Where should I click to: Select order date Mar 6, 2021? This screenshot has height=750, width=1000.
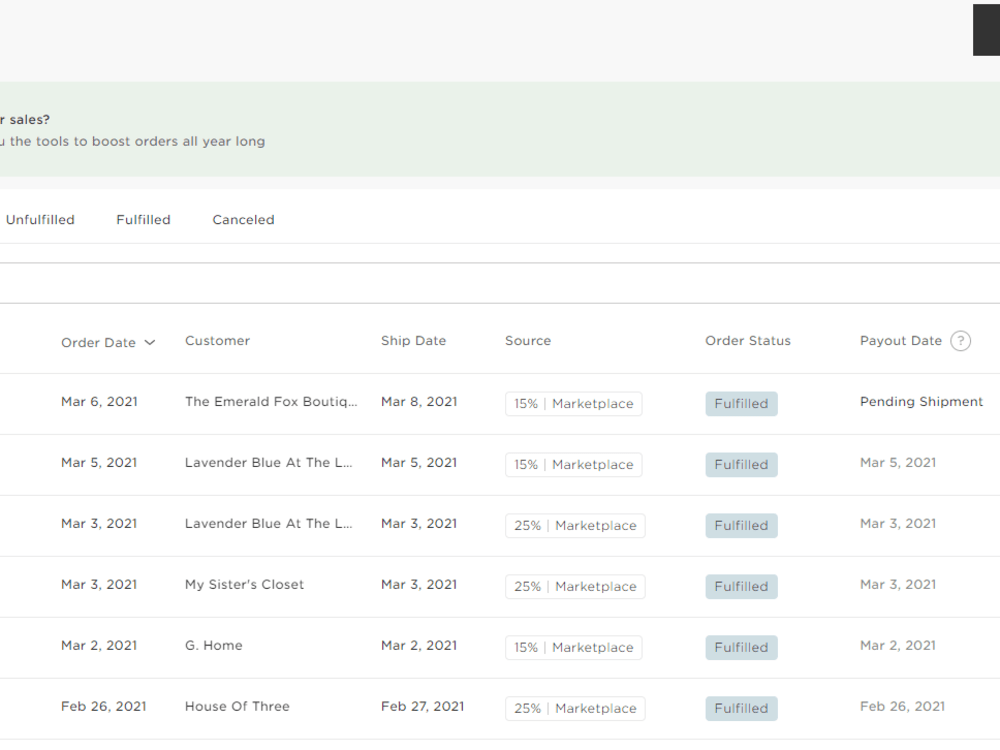pyautogui.click(x=99, y=402)
